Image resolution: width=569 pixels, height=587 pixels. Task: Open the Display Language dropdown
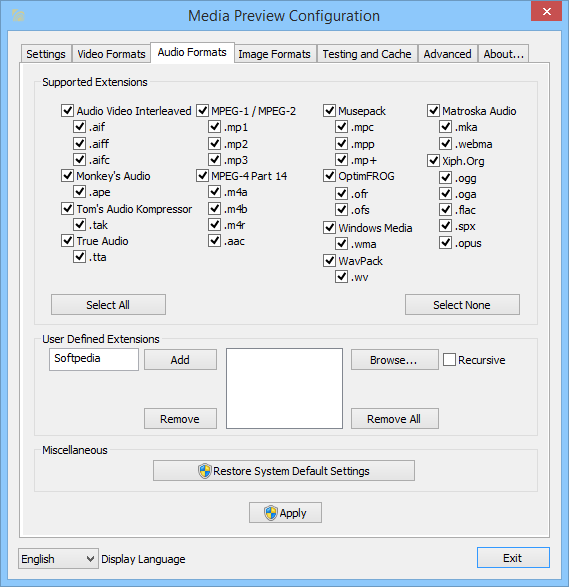pyautogui.click(x=58, y=559)
